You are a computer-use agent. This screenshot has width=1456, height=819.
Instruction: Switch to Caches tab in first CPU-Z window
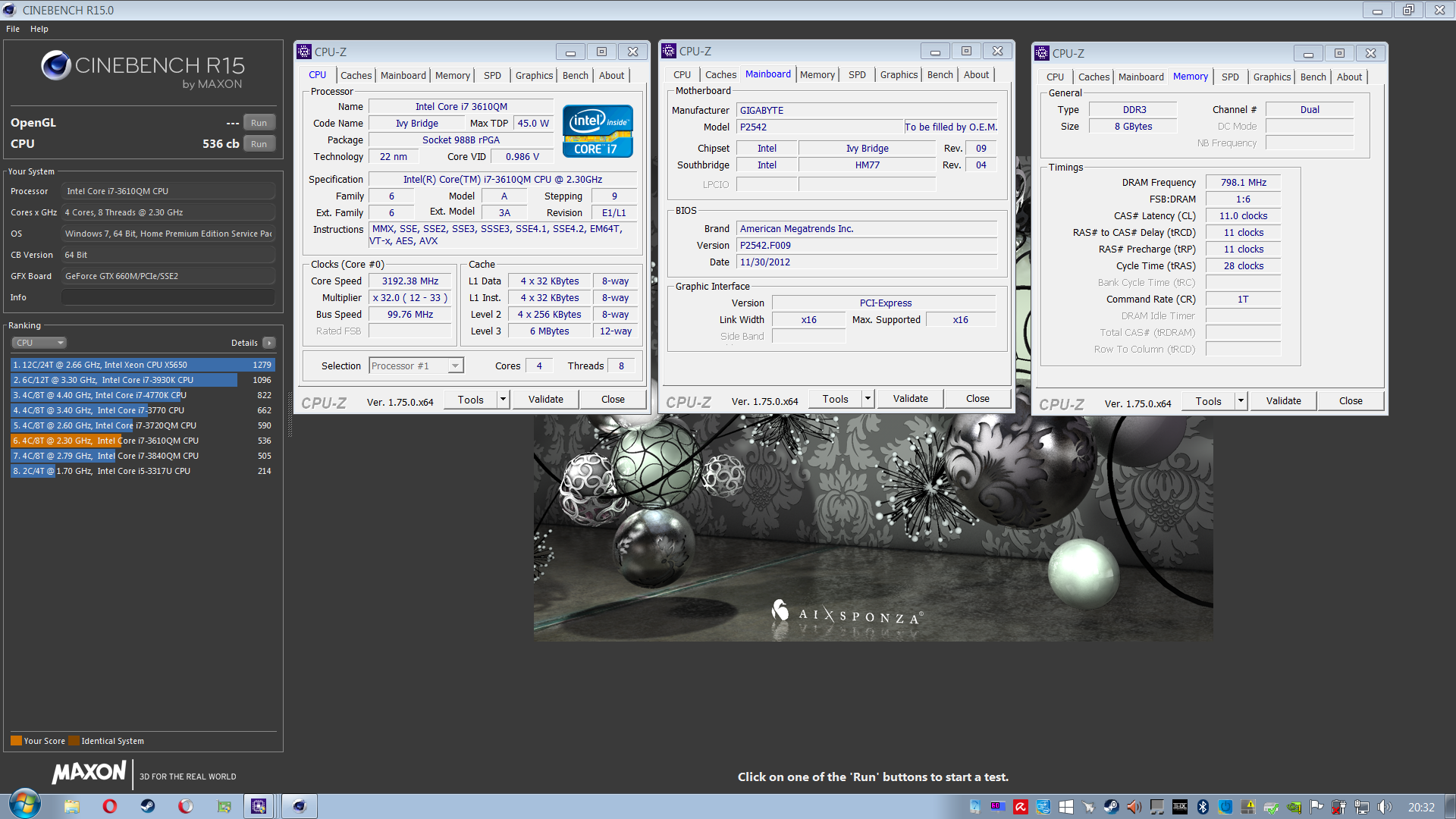pyautogui.click(x=356, y=75)
